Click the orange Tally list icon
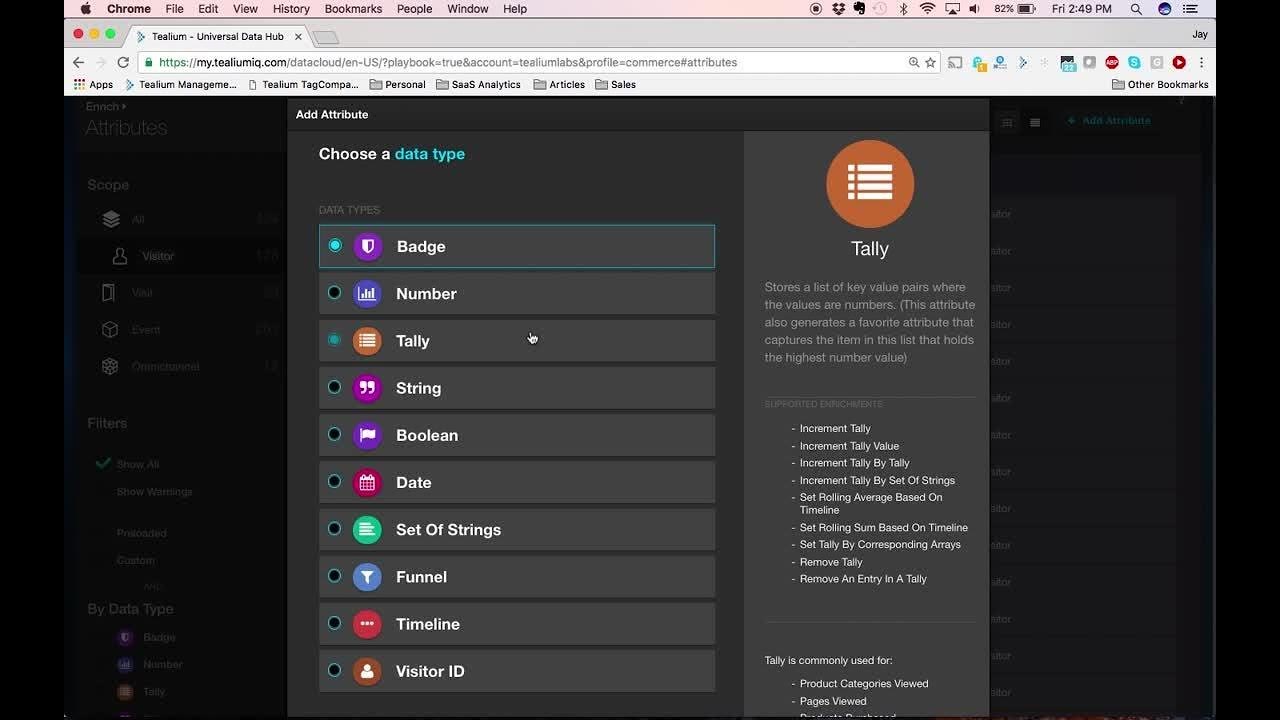 (x=368, y=340)
